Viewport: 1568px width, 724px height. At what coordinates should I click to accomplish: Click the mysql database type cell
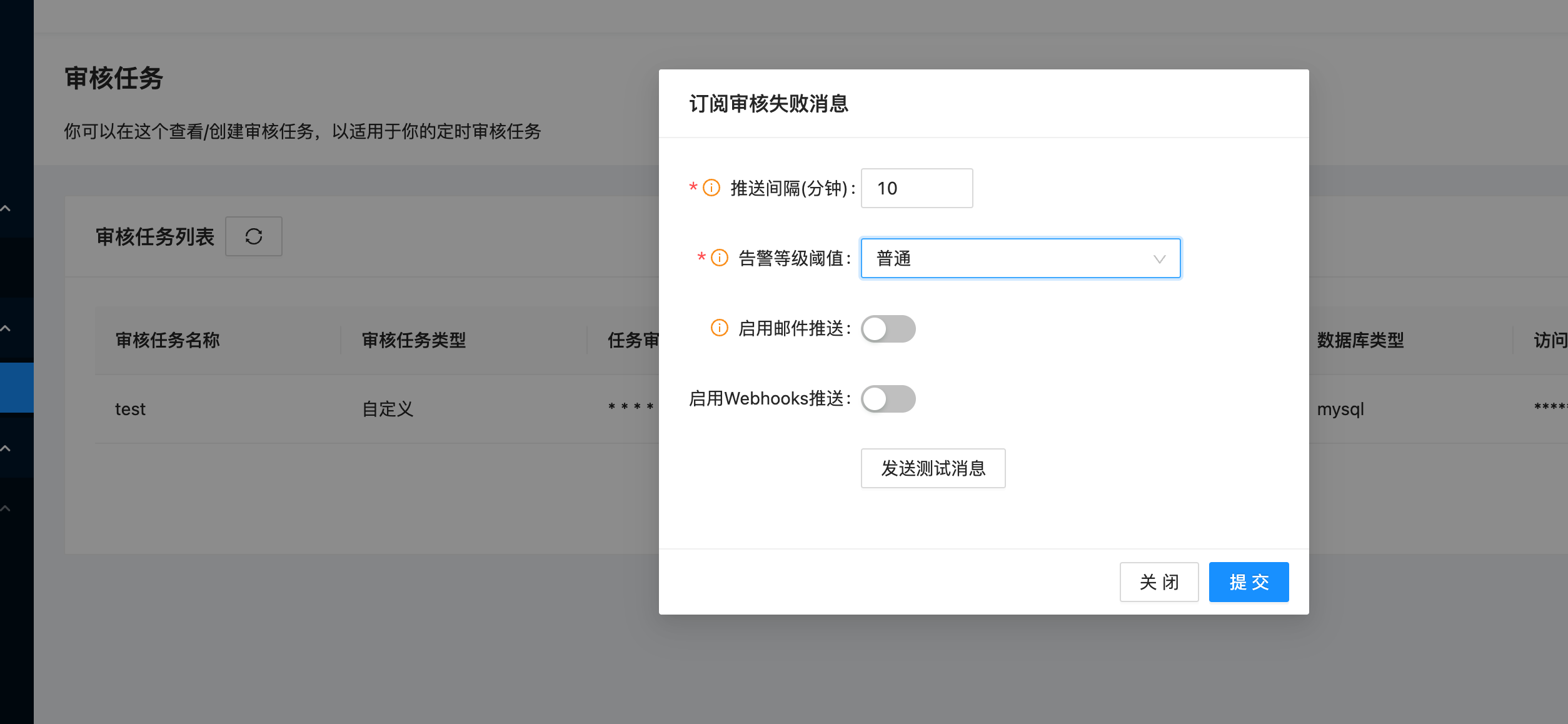[x=1339, y=408]
